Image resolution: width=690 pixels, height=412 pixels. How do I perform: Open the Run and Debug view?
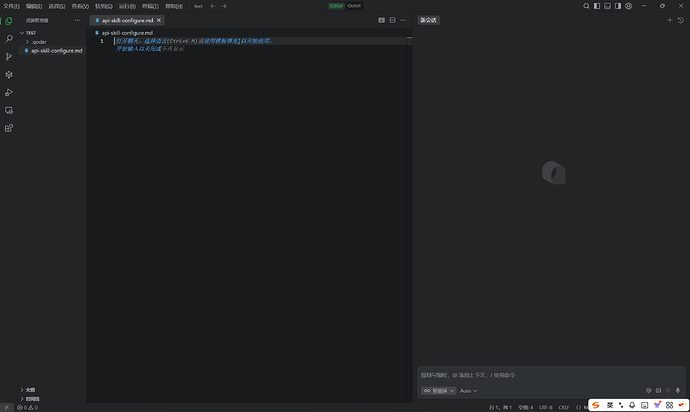click(9, 92)
